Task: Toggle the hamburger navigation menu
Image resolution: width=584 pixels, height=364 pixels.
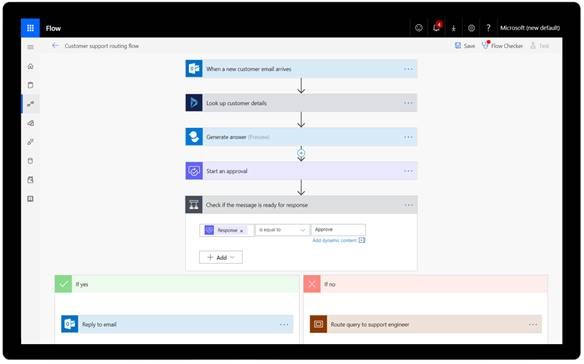Action: (31, 47)
